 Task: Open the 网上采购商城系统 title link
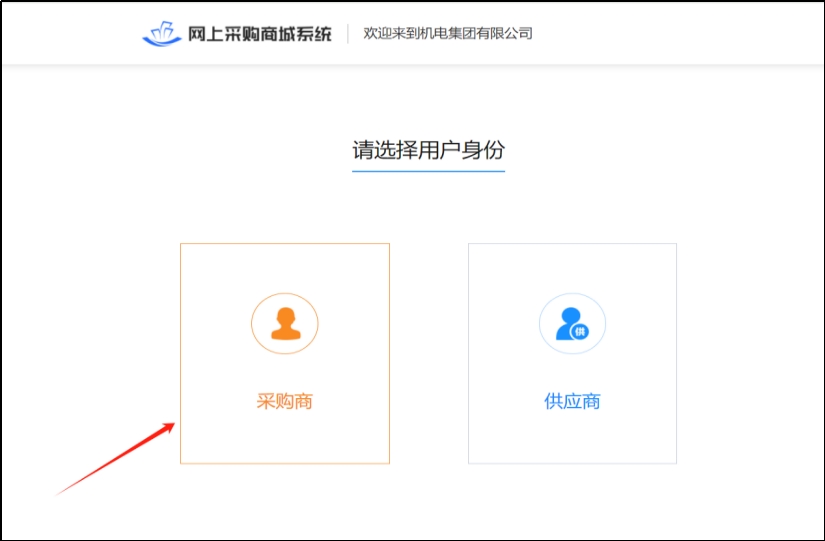[259, 34]
